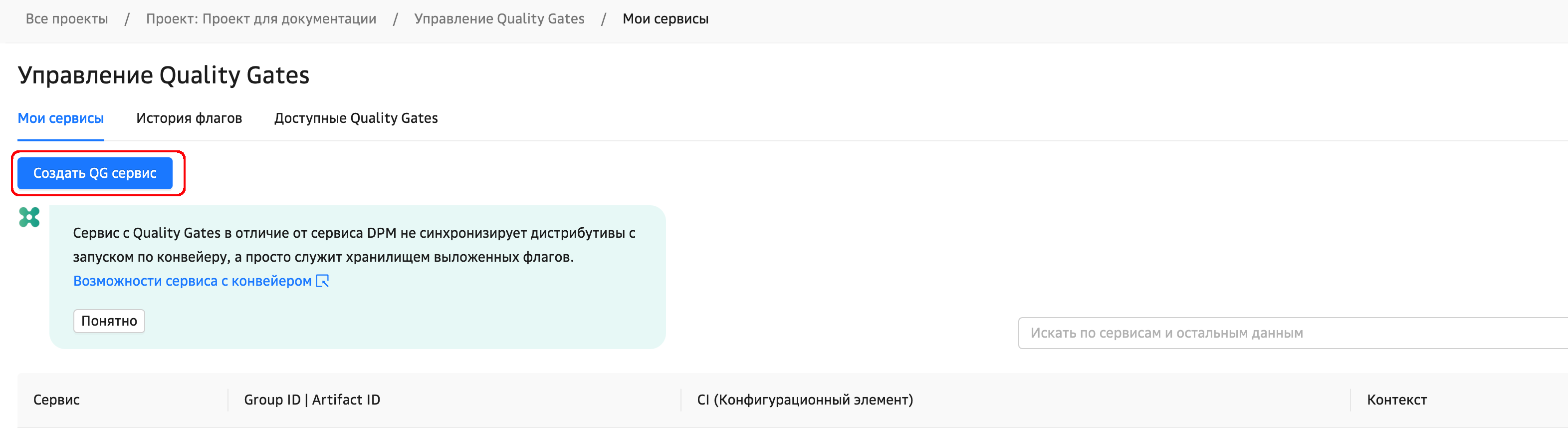Click the "Управление Quality Gates" page heading
Image resolution: width=1568 pixels, height=442 pixels.
tap(164, 75)
